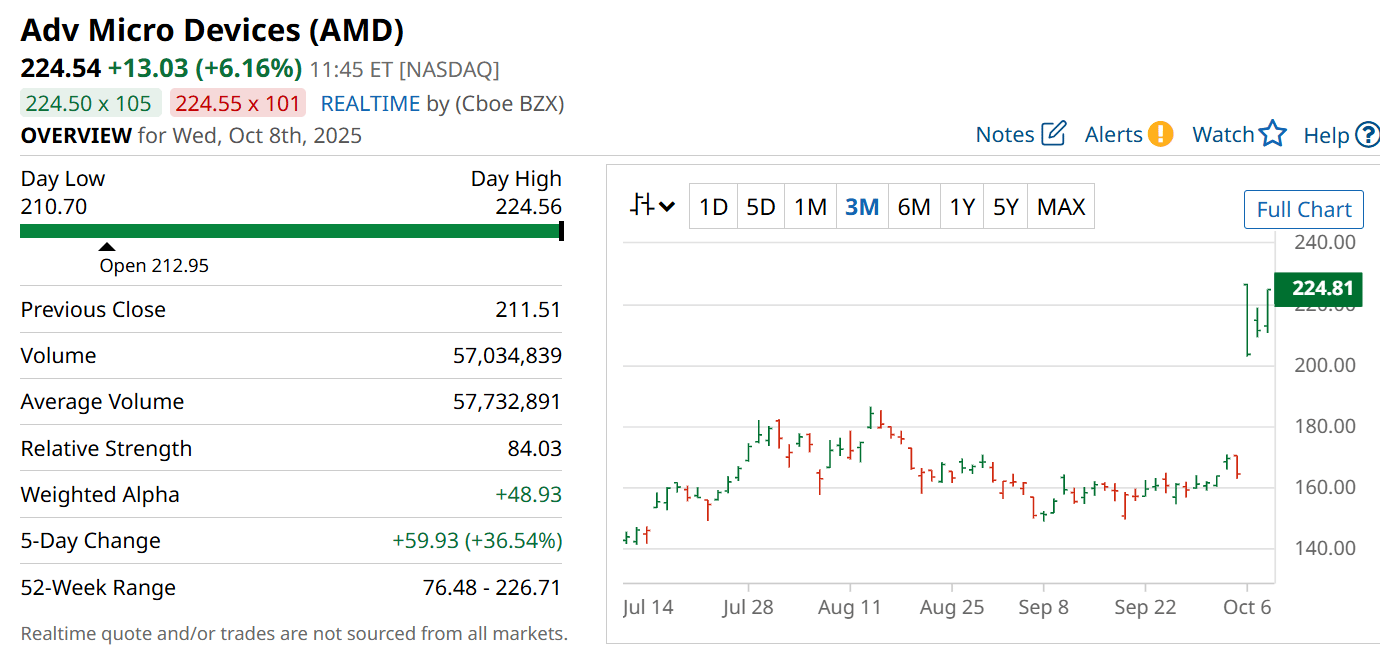
Task: Show the 1Y chart period
Action: [x=962, y=207]
